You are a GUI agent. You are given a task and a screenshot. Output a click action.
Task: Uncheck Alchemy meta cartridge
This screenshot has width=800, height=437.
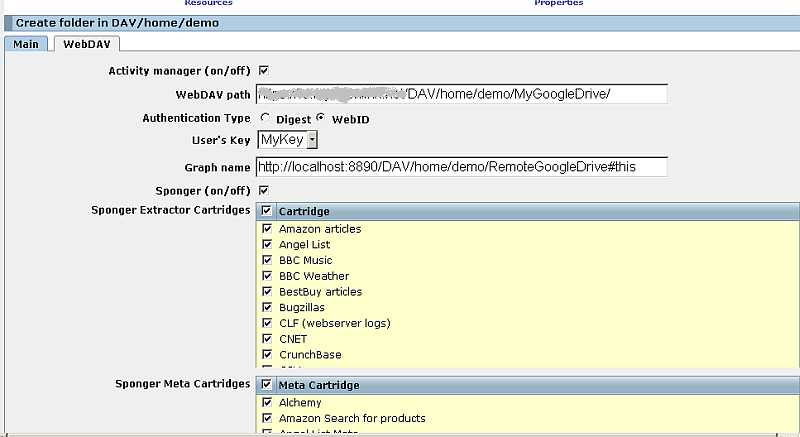[x=267, y=402]
